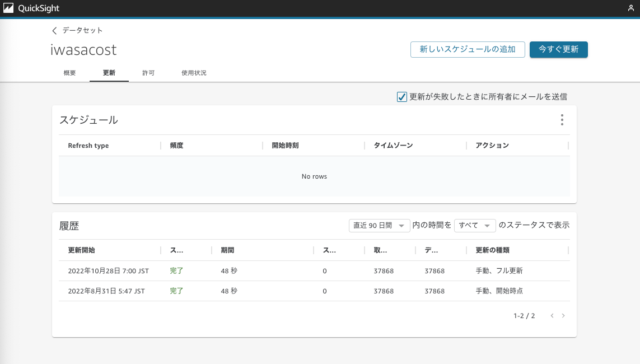
Task: Open the 許可 tab
Action: point(148,73)
